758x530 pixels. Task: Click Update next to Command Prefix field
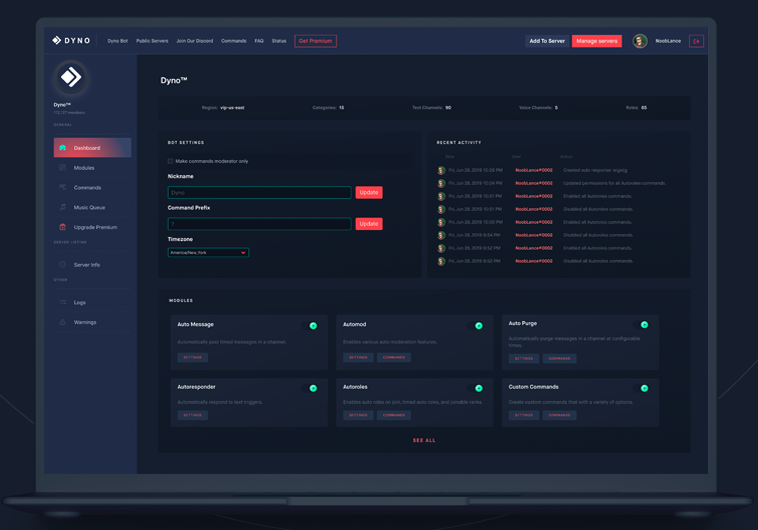(x=369, y=224)
